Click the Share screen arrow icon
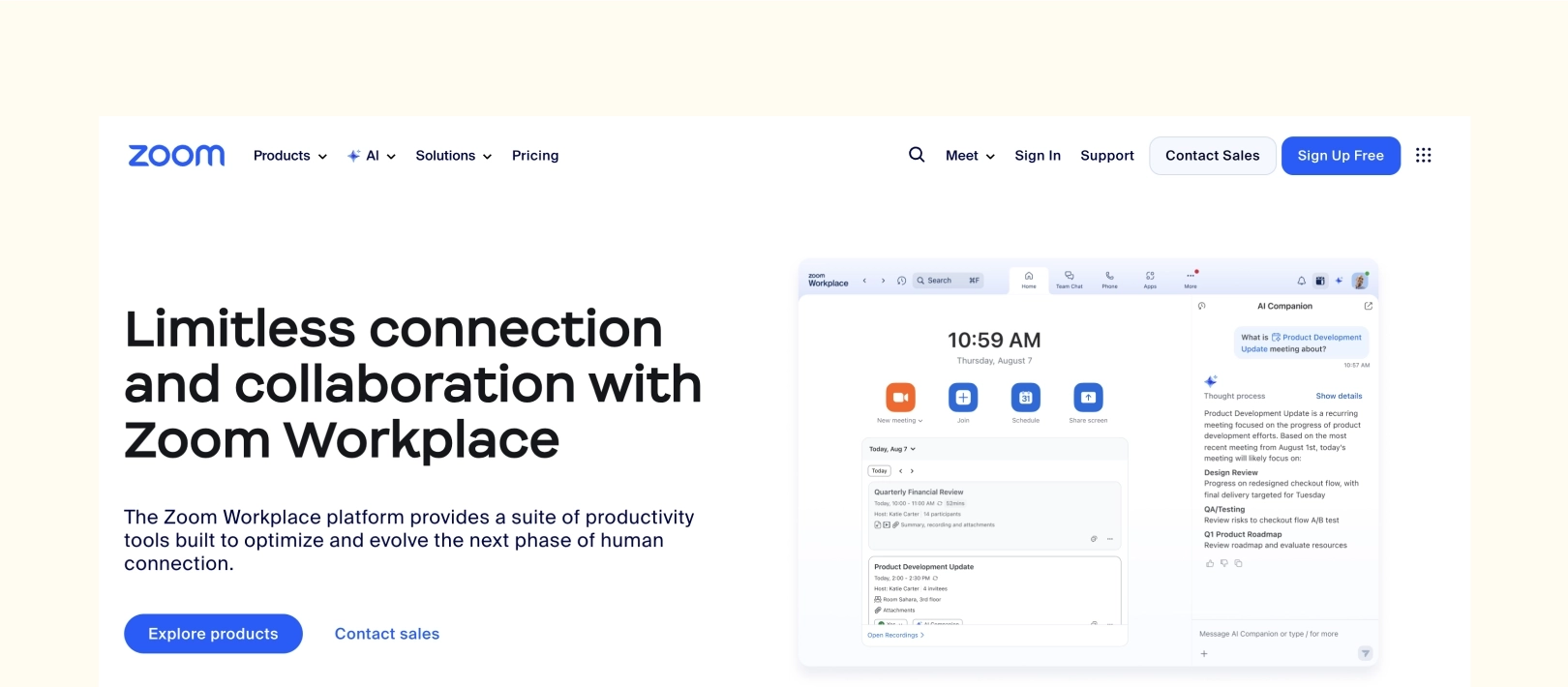 1088,398
